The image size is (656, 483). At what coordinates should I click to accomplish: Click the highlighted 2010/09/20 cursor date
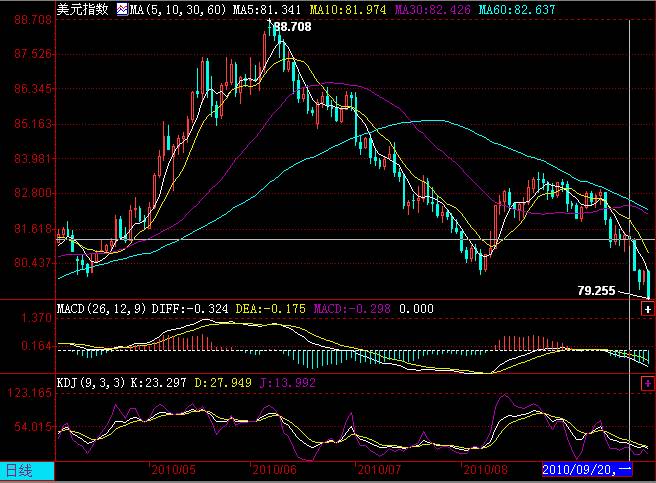[x=587, y=470]
